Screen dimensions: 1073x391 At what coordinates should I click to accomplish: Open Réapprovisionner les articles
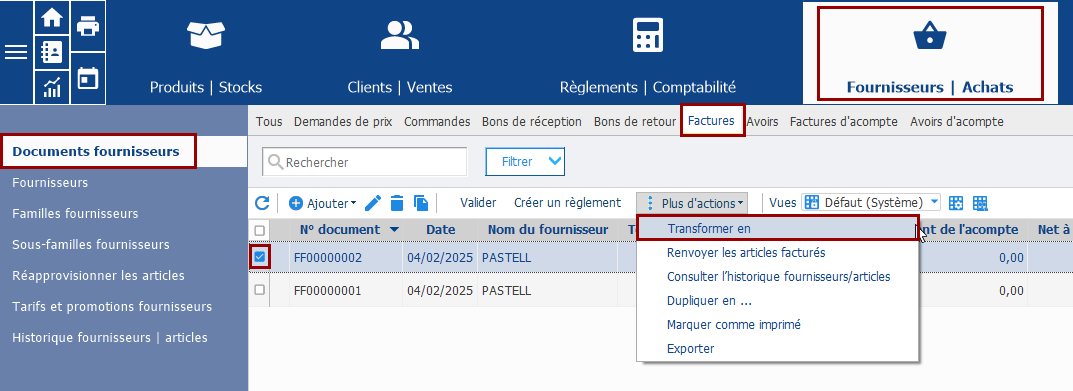coord(99,275)
